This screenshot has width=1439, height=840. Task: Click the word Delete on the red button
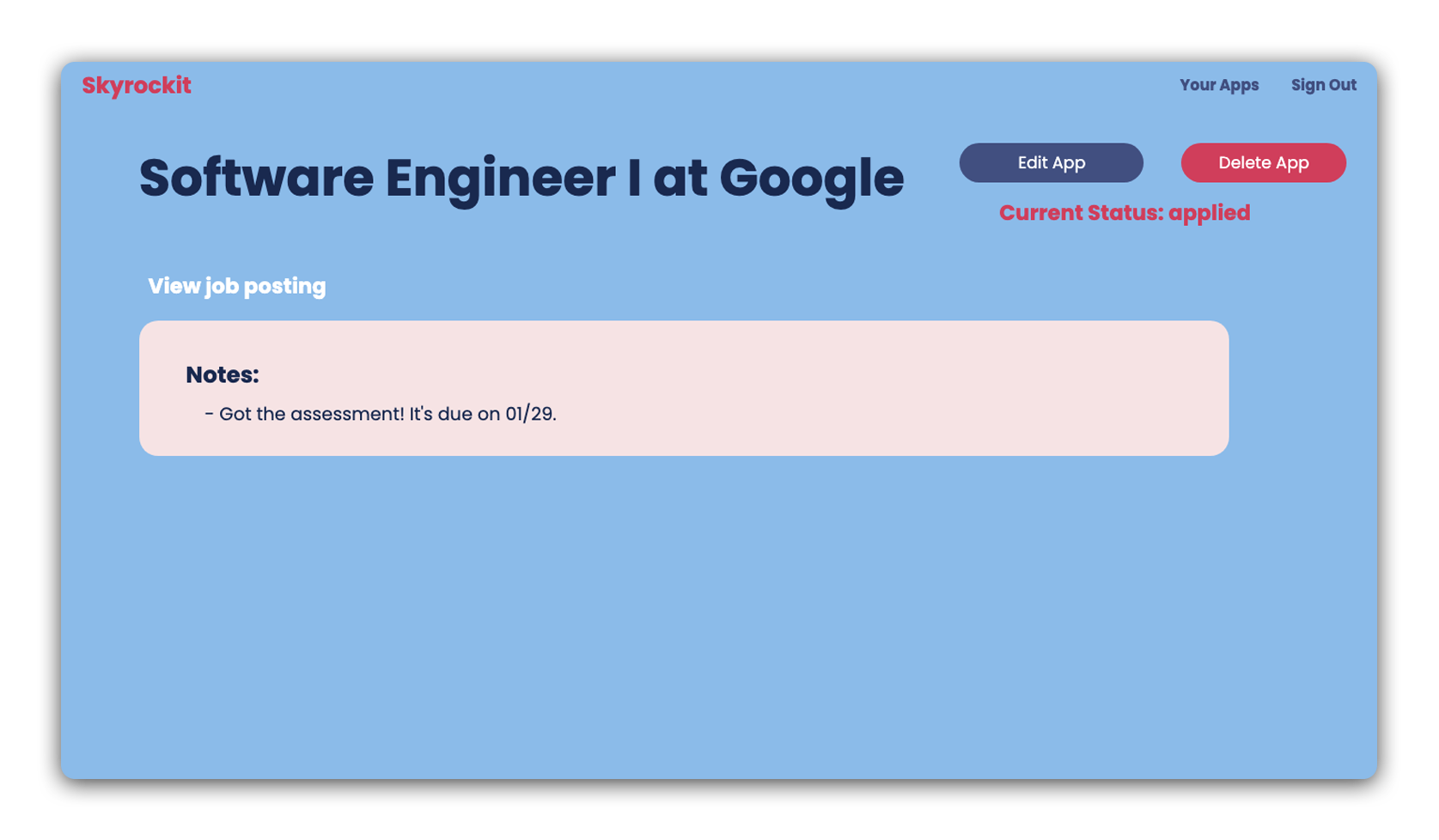tap(1244, 163)
